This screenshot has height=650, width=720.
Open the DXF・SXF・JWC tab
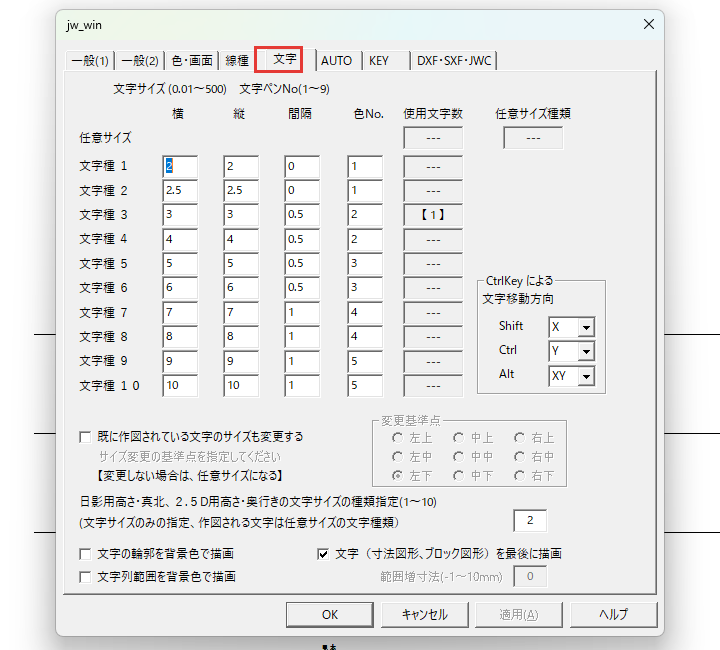(x=454, y=61)
